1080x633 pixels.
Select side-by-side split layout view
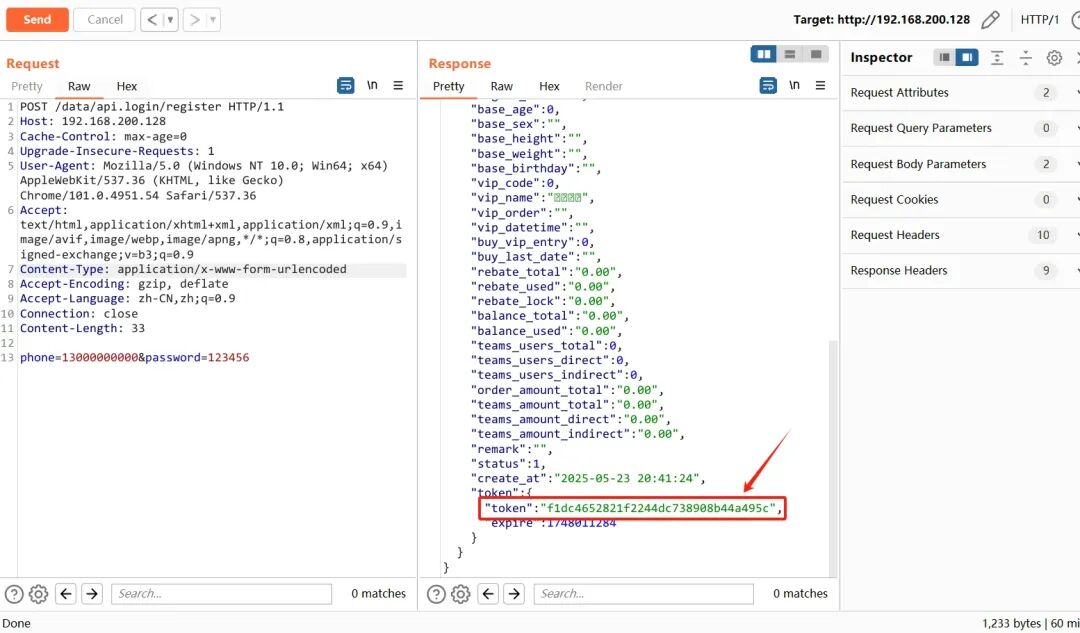coord(764,54)
